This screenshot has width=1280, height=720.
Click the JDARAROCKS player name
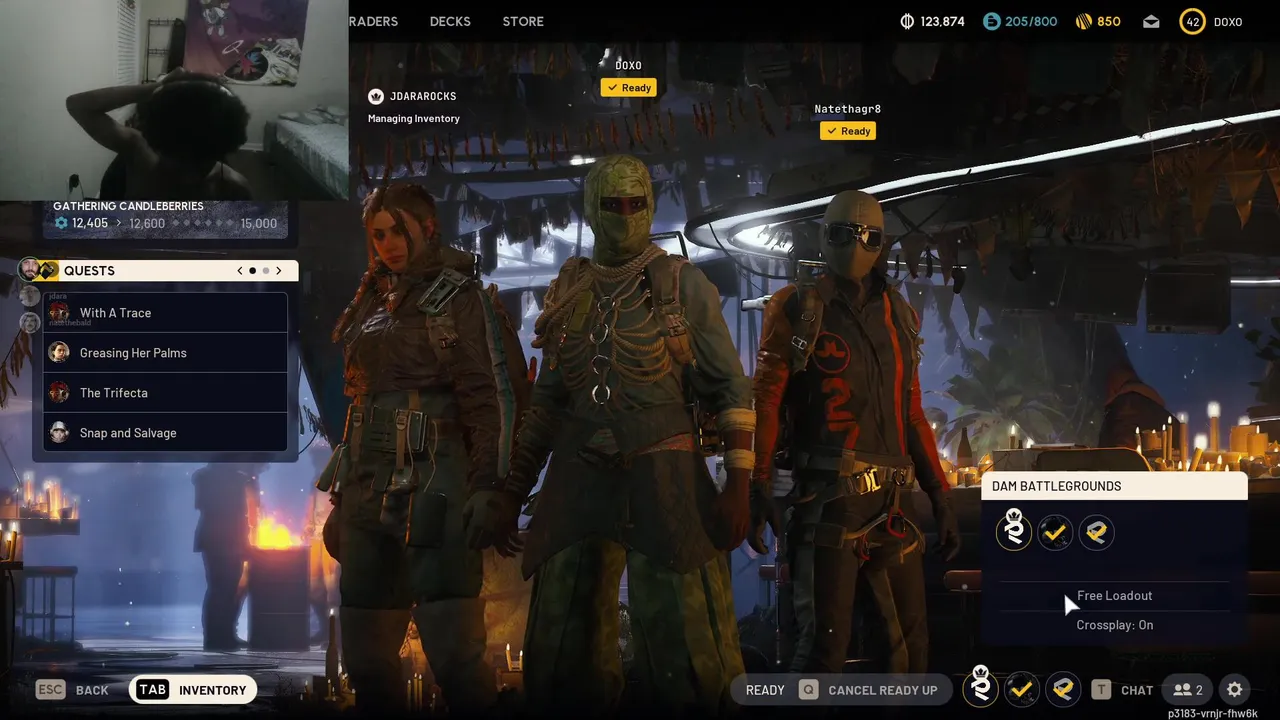point(424,96)
